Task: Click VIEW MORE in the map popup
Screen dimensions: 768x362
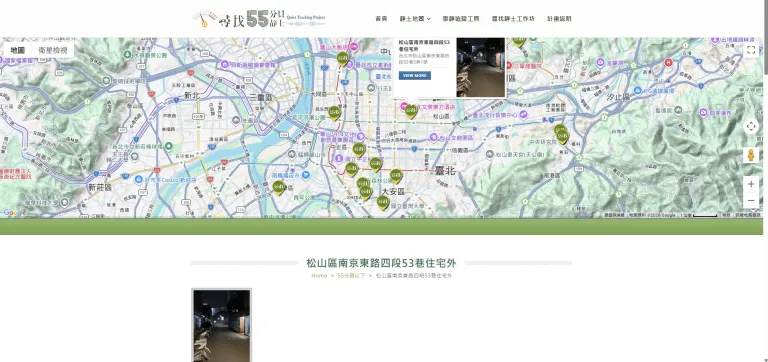Action: [414, 76]
